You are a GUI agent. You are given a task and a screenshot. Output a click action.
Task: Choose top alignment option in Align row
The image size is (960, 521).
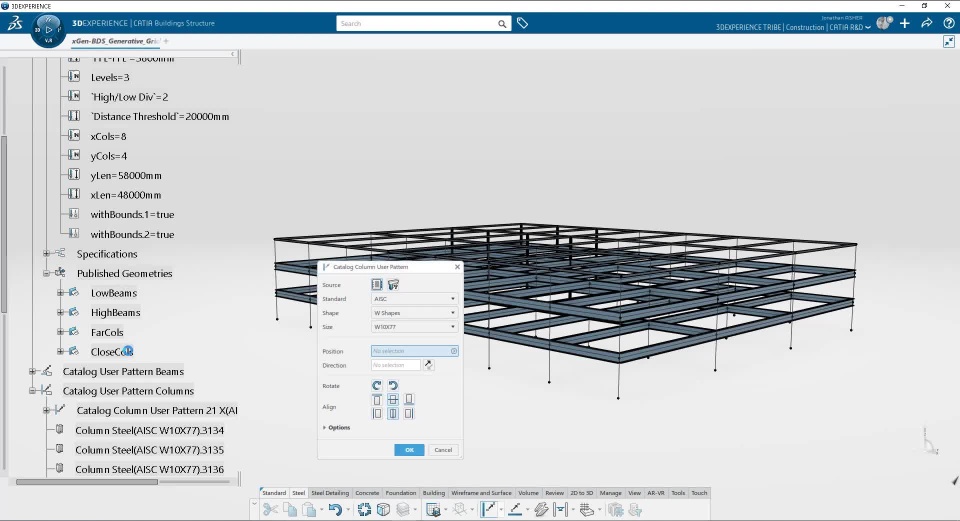(377, 400)
